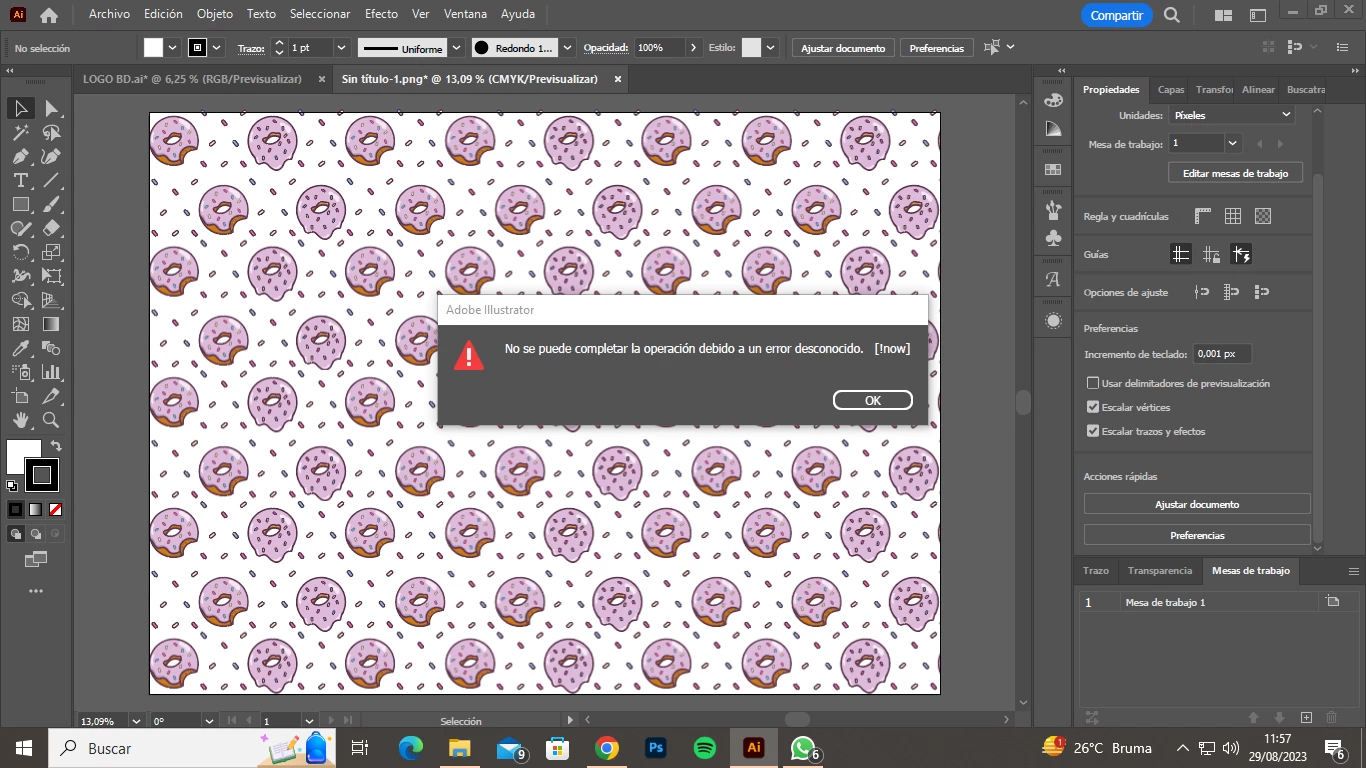This screenshot has width=1366, height=768.
Task: Expand the Opacidad 100% arrow
Action: pos(694,48)
